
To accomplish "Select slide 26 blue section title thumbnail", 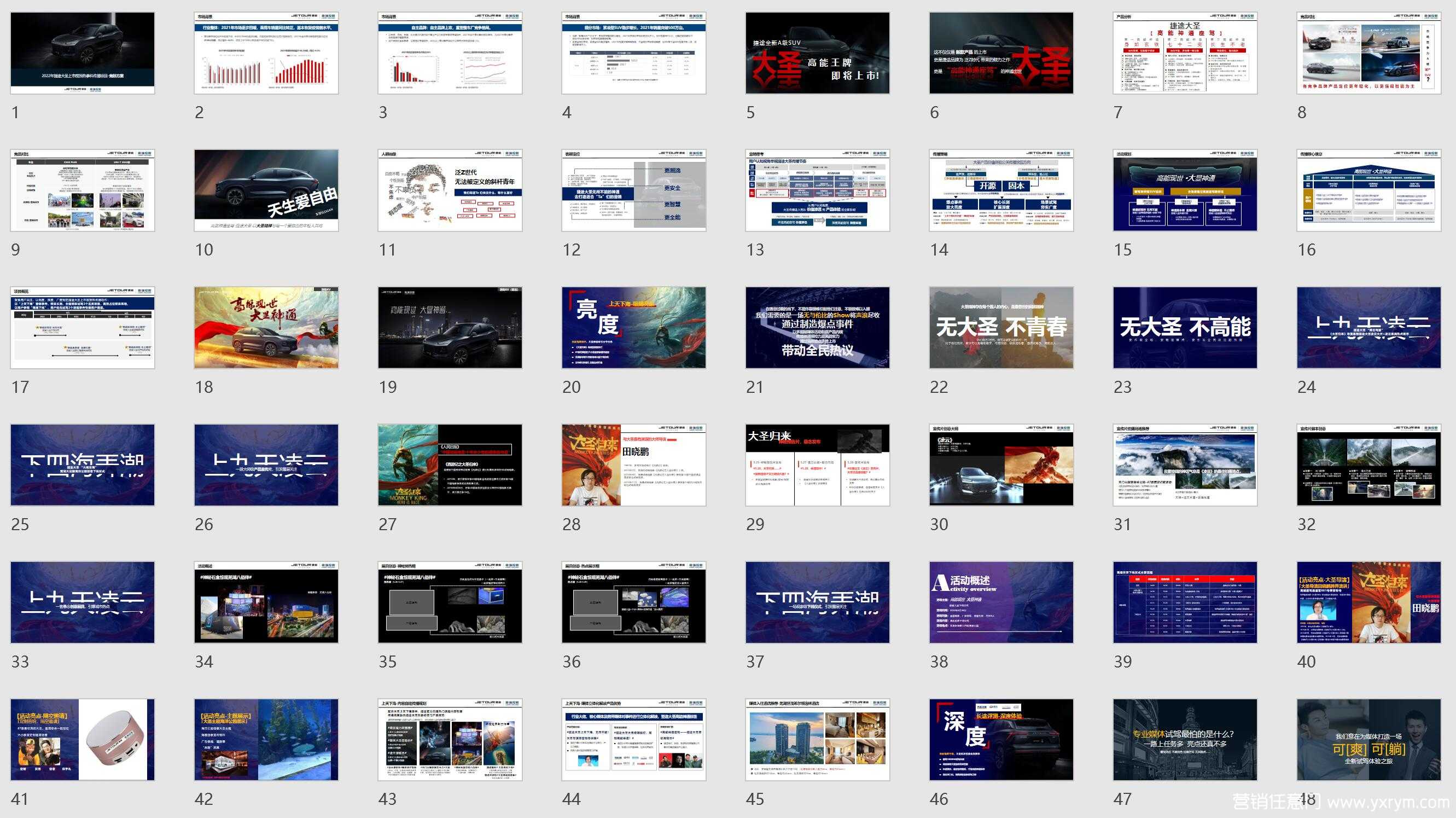I will (x=266, y=465).
